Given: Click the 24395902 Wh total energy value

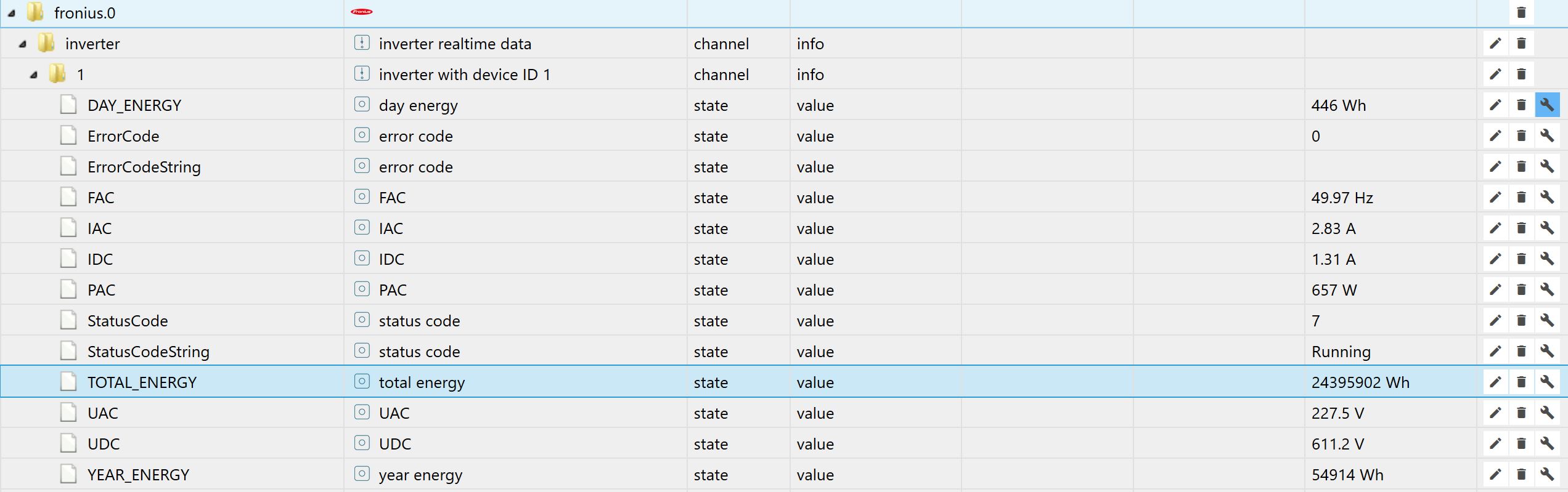Looking at the screenshot, I should tap(1360, 382).
